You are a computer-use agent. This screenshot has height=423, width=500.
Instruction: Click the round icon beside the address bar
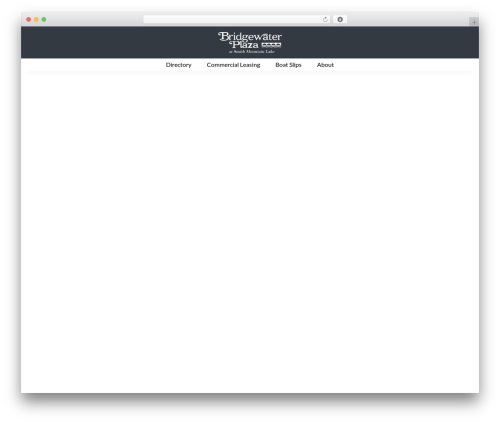coord(340,20)
